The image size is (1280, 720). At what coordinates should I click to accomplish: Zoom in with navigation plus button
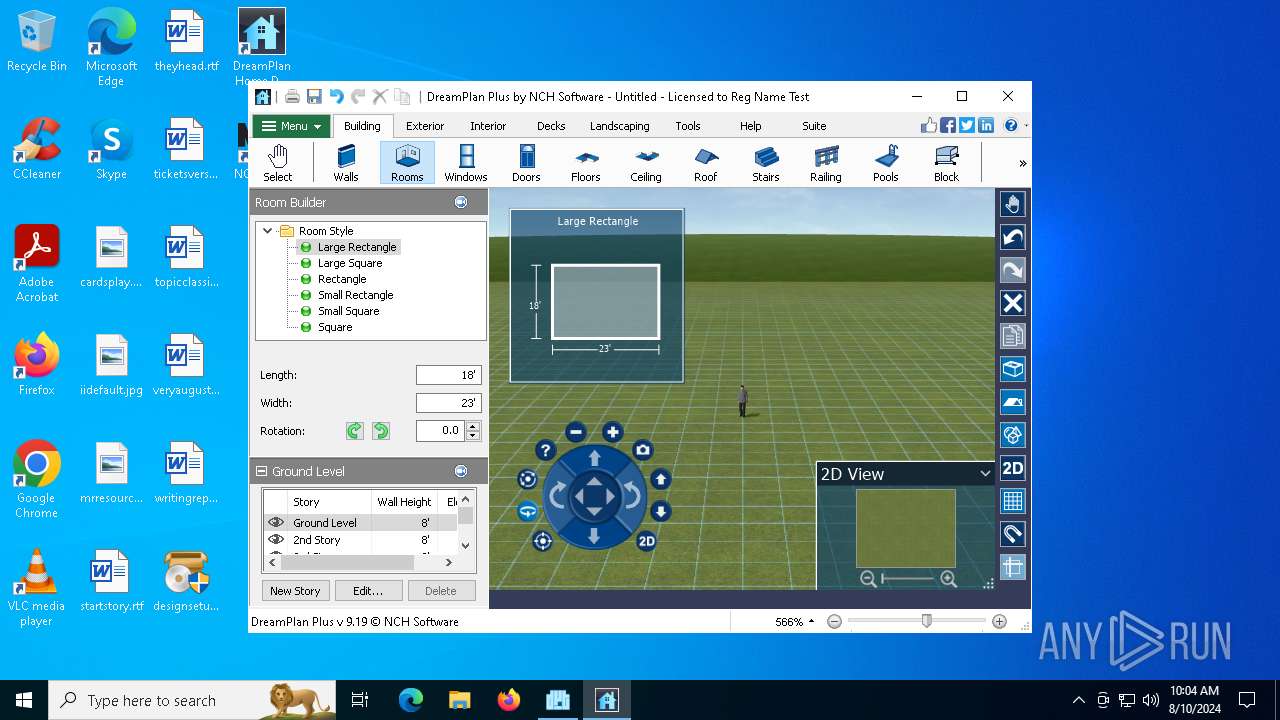pyautogui.click(x=613, y=432)
